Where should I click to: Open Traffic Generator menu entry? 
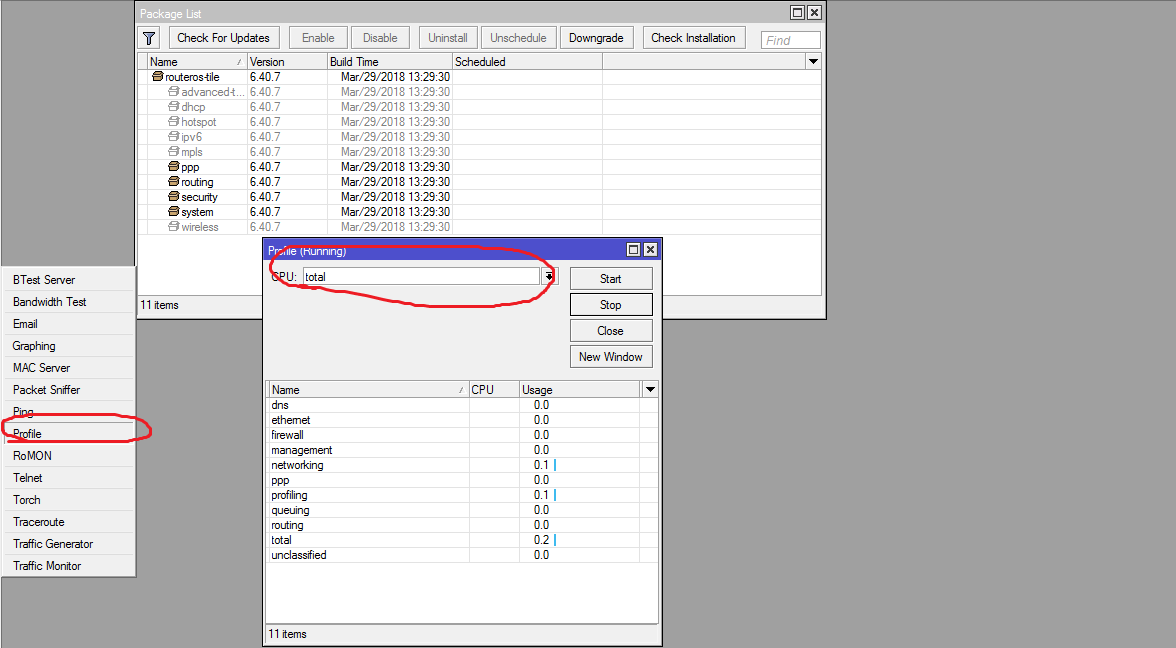tap(69, 544)
